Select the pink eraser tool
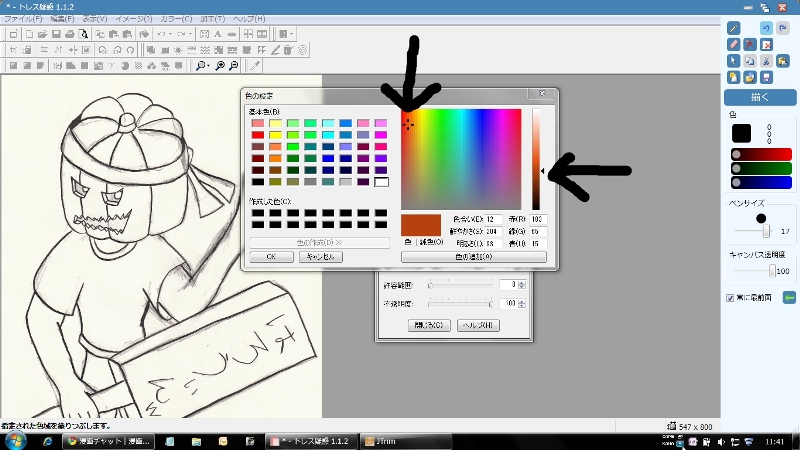800x450 pixels. coord(733,44)
